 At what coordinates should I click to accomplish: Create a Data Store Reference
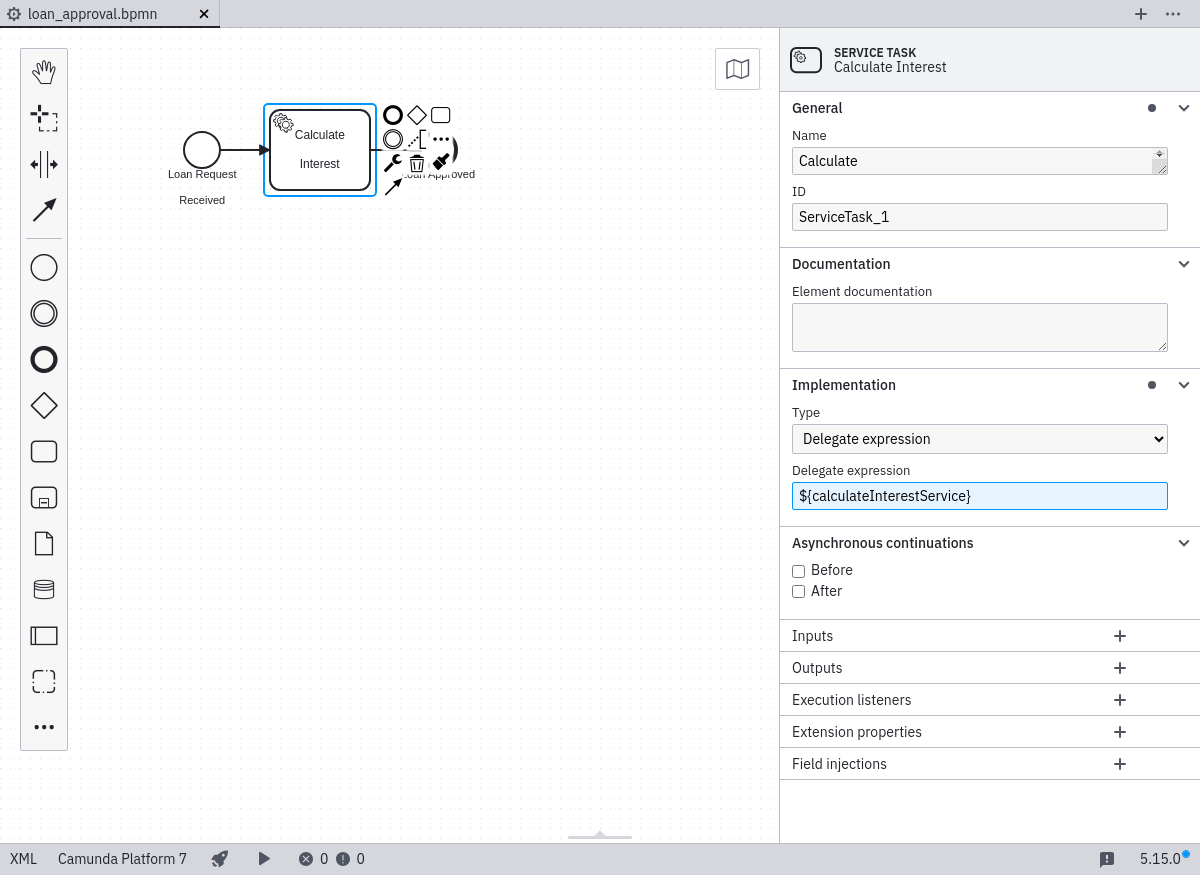point(44,589)
